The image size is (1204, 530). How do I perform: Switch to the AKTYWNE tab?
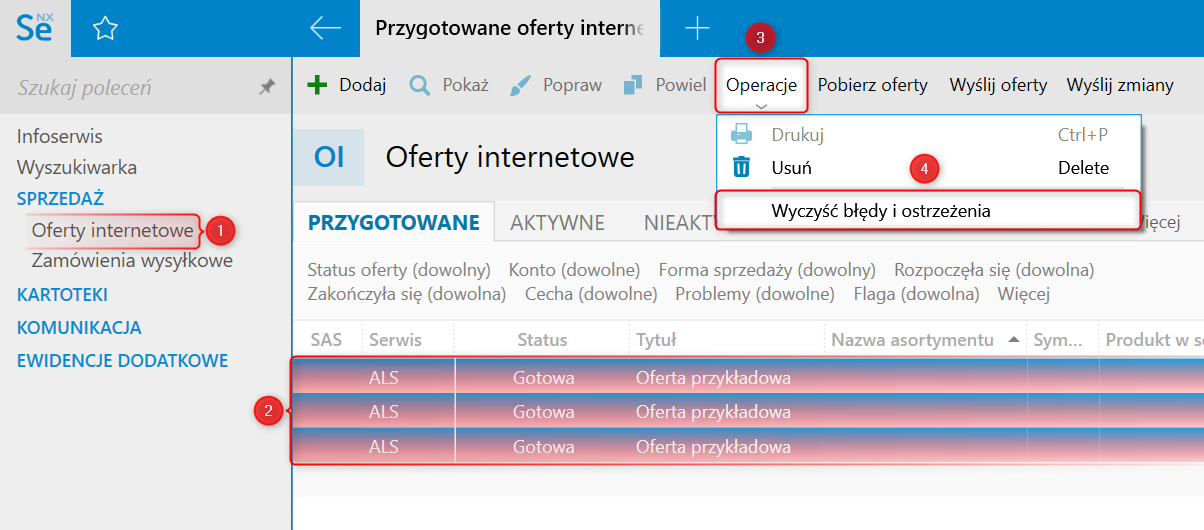coord(557,222)
